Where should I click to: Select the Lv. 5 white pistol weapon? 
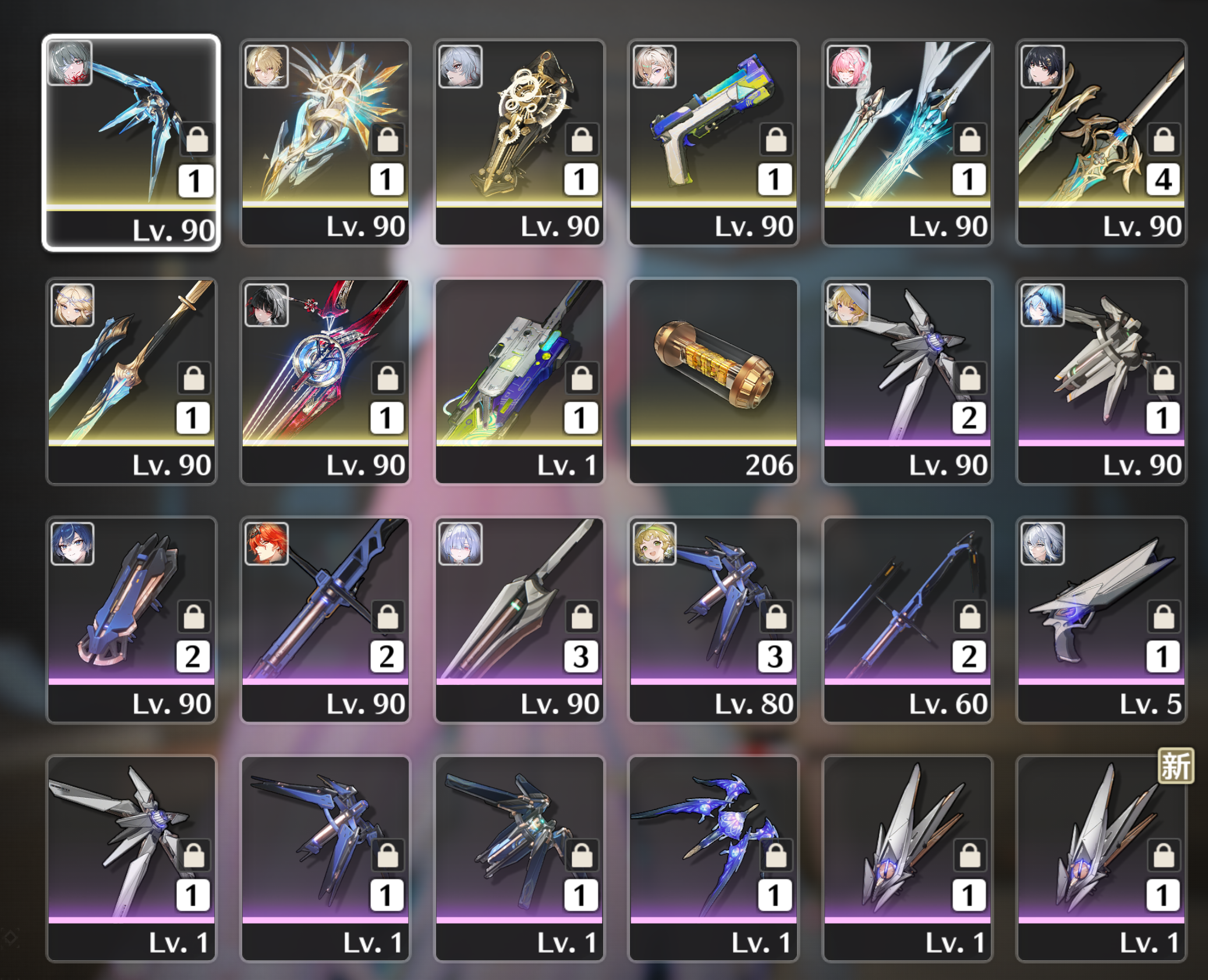pyautogui.click(x=1101, y=620)
